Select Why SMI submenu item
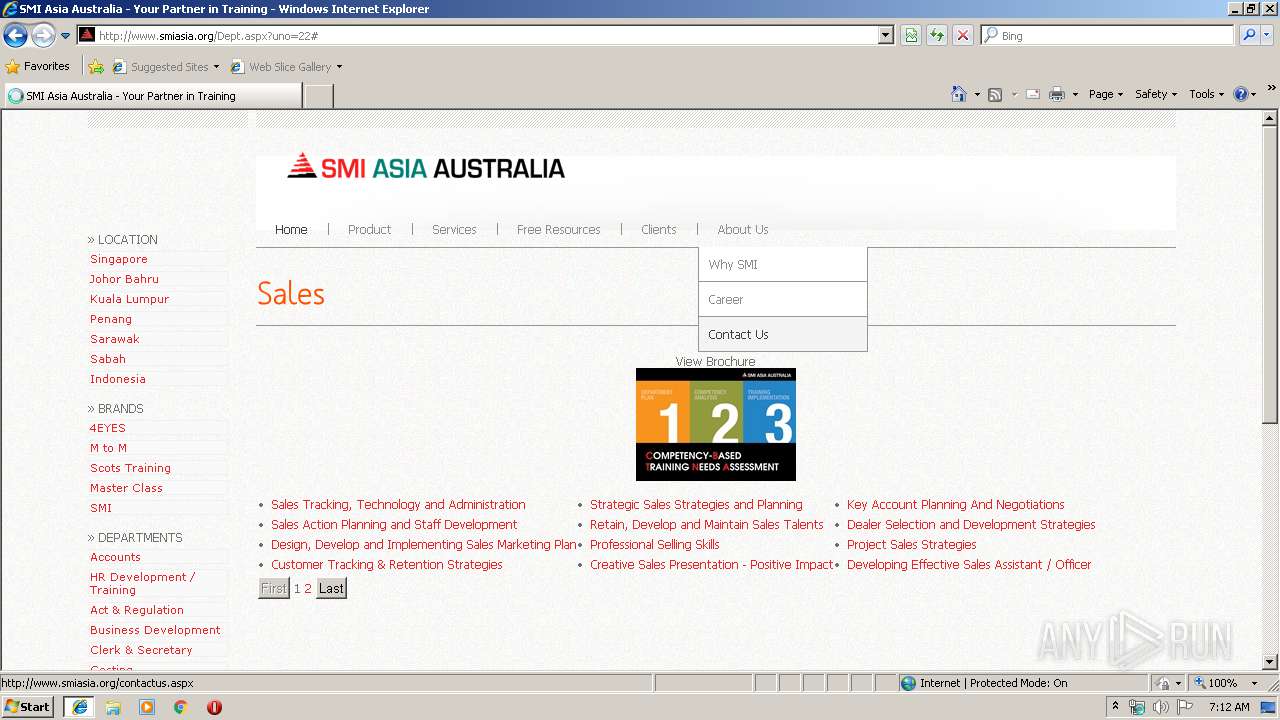1280x720 pixels. pos(782,264)
